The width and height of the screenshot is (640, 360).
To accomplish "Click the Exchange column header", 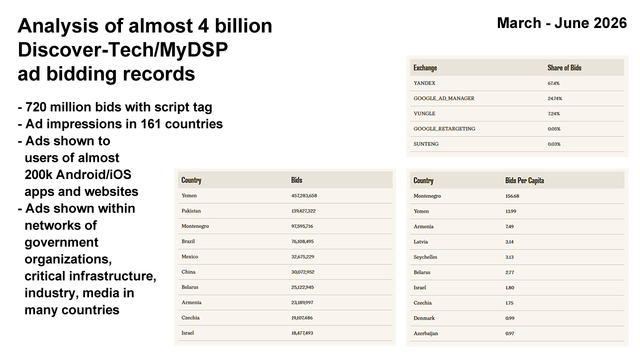I will (425, 68).
